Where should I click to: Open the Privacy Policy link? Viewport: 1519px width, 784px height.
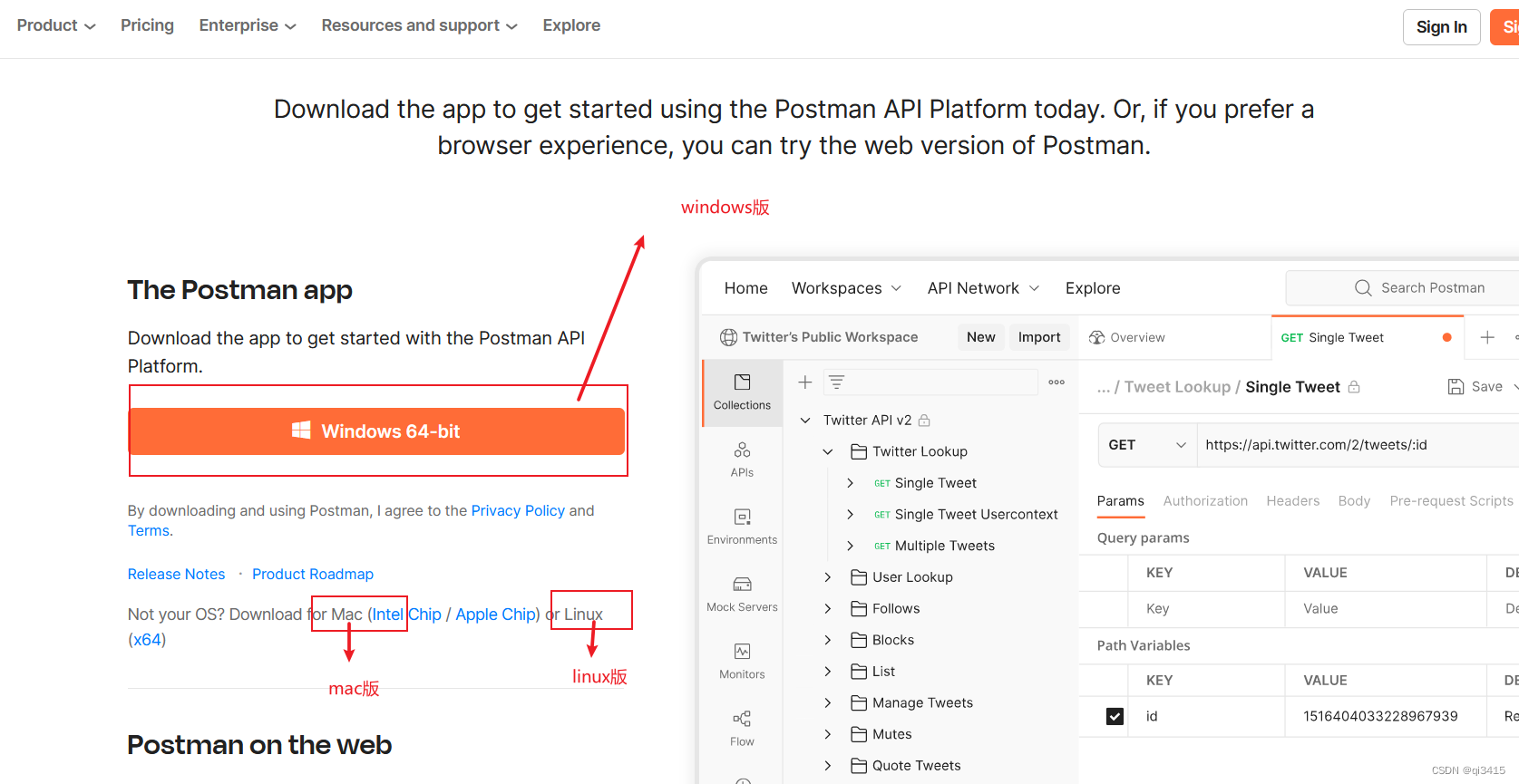pos(518,511)
